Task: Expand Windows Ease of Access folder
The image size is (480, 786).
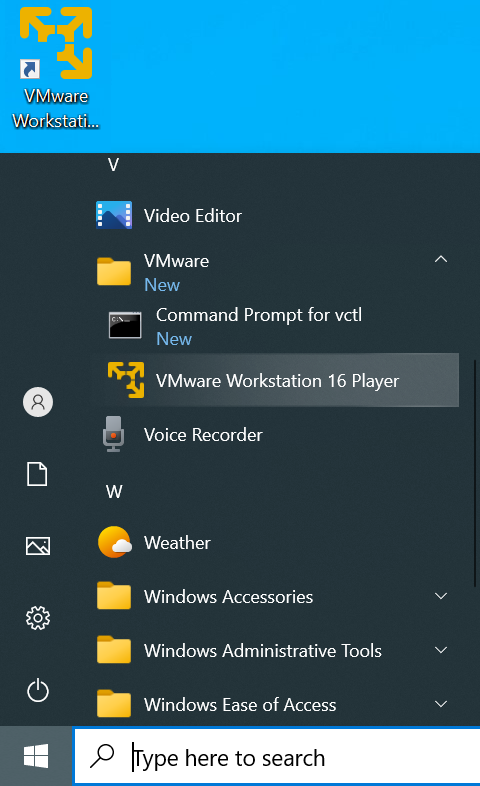Action: (441, 704)
